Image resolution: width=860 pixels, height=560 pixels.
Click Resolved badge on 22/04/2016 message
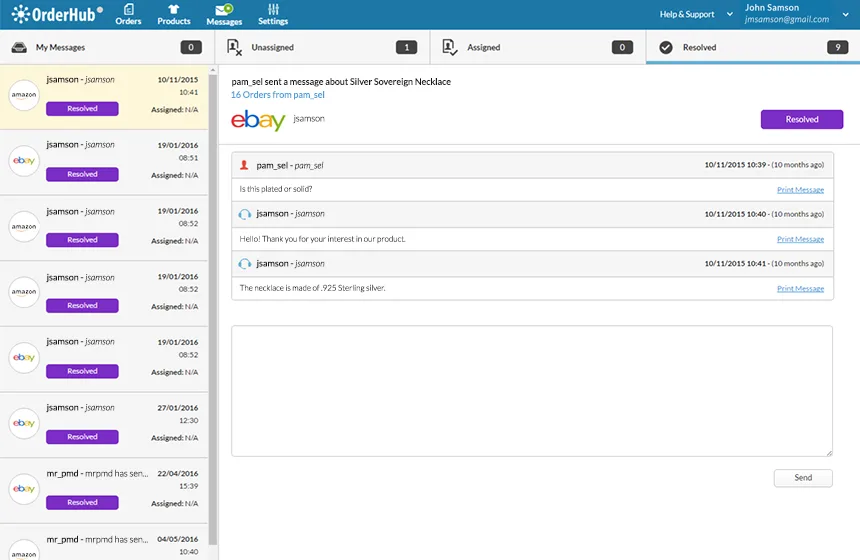coord(82,502)
